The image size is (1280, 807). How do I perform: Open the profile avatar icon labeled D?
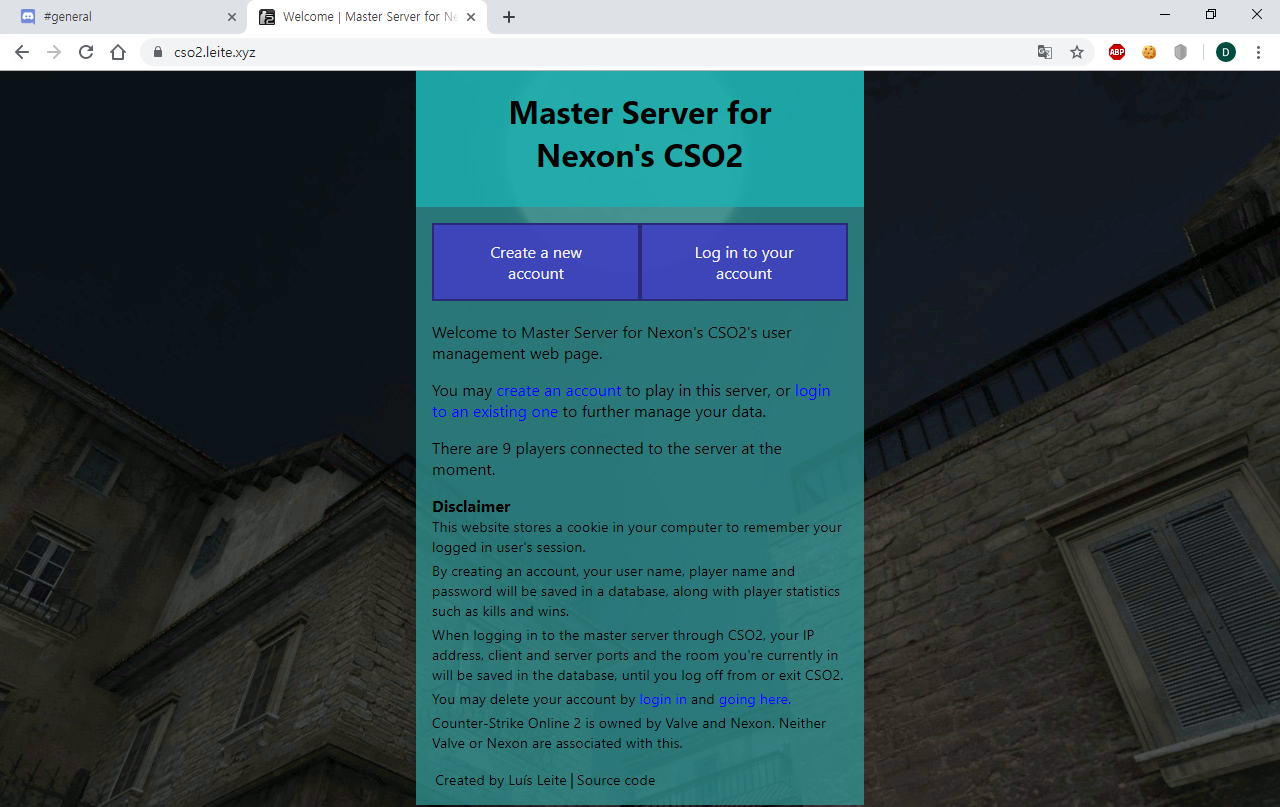point(1226,51)
